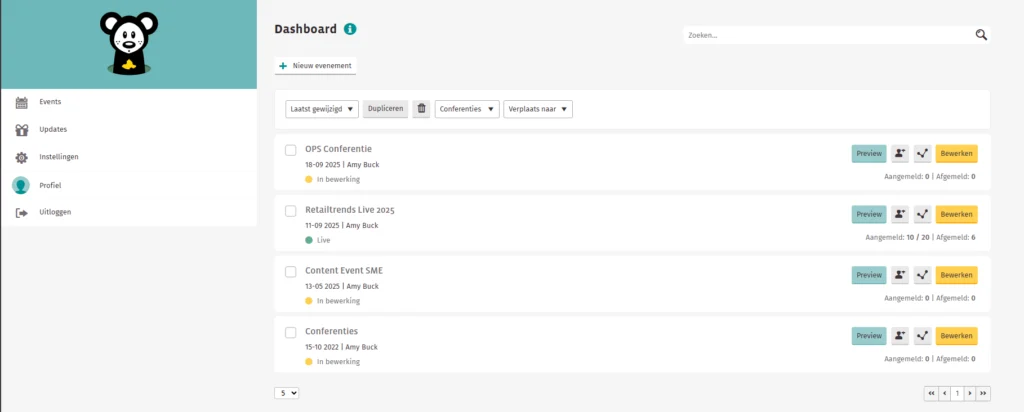This screenshot has width=1024, height=412.
Task: Delete selected events with trash icon
Action: pyautogui.click(x=421, y=109)
